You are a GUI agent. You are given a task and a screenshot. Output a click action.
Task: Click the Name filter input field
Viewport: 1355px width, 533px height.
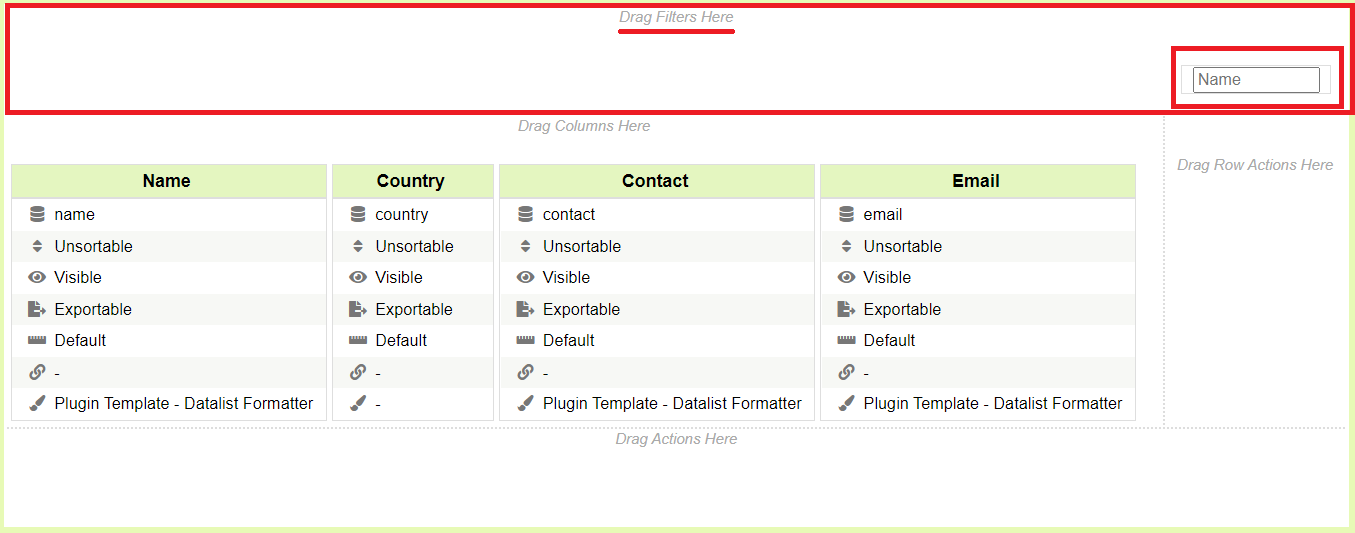[x=1256, y=80]
